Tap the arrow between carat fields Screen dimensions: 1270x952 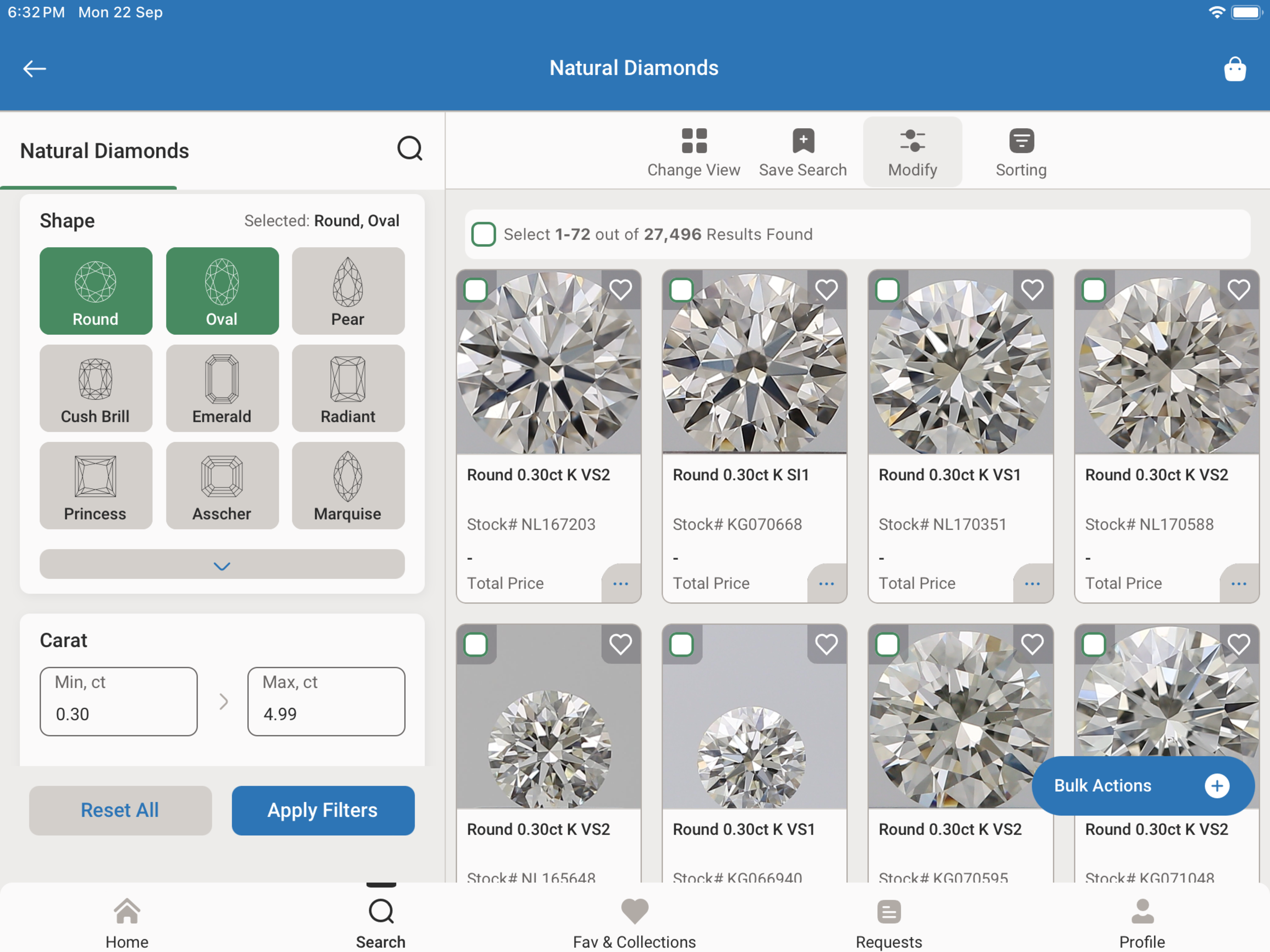pyautogui.click(x=223, y=701)
